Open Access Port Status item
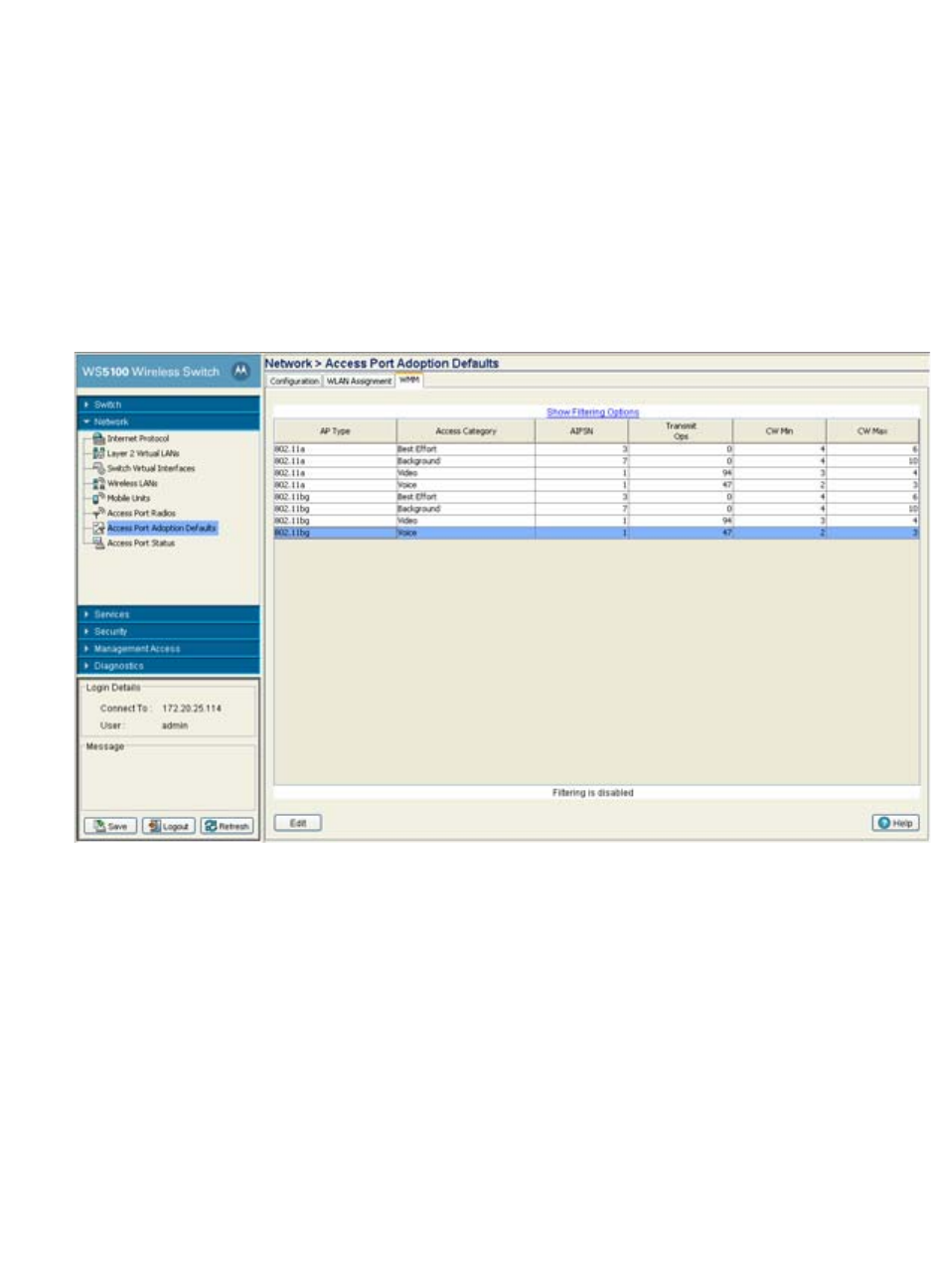Viewport: 931px width, 1288px height. click(x=141, y=543)
